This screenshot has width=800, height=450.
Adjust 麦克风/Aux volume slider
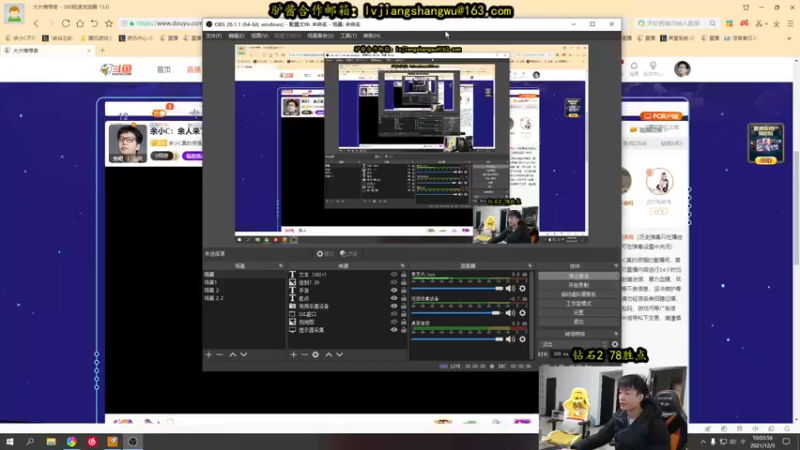tap(458, 288)
